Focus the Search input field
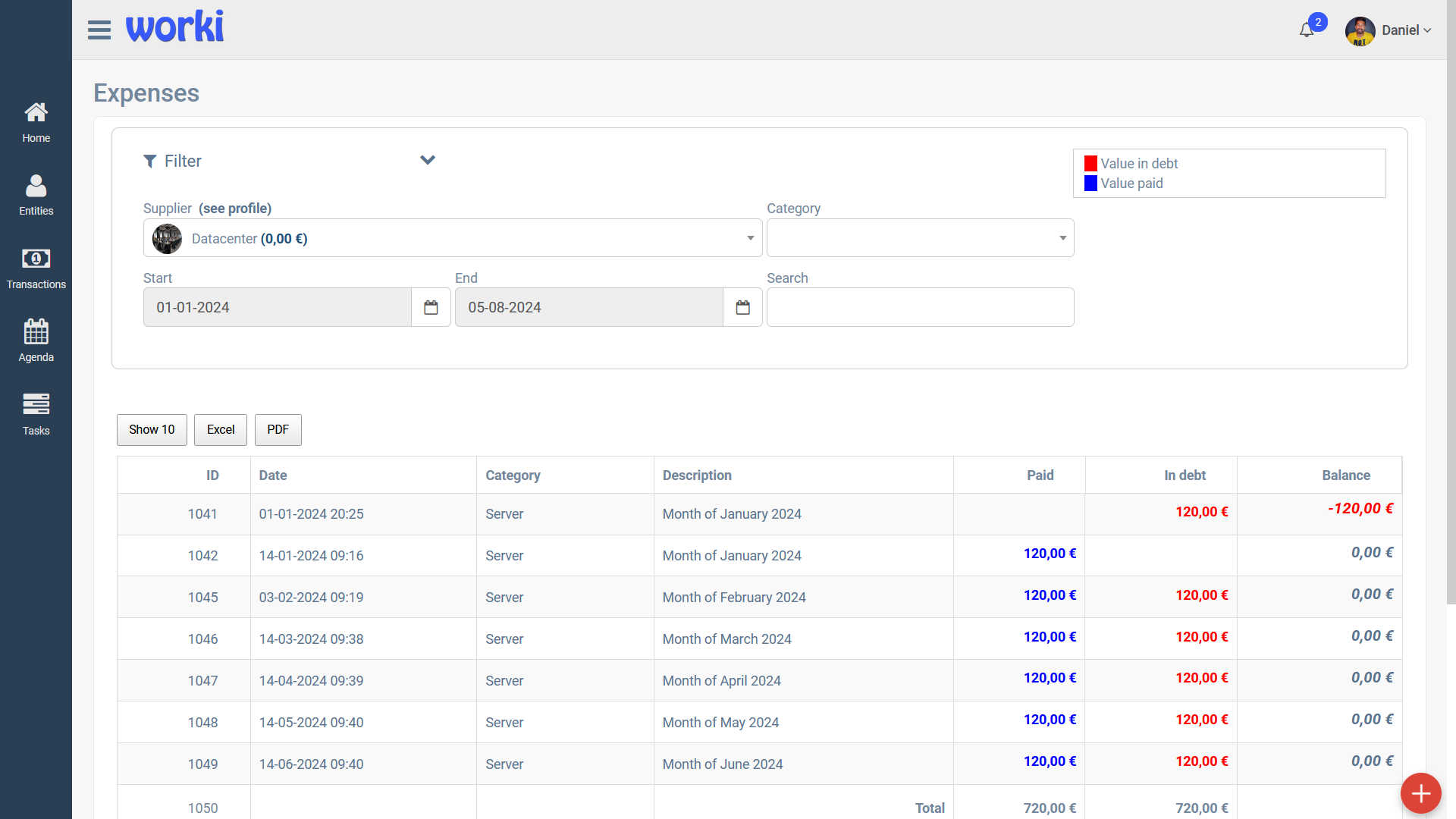 pyautogui.click(x=920, y=307)
